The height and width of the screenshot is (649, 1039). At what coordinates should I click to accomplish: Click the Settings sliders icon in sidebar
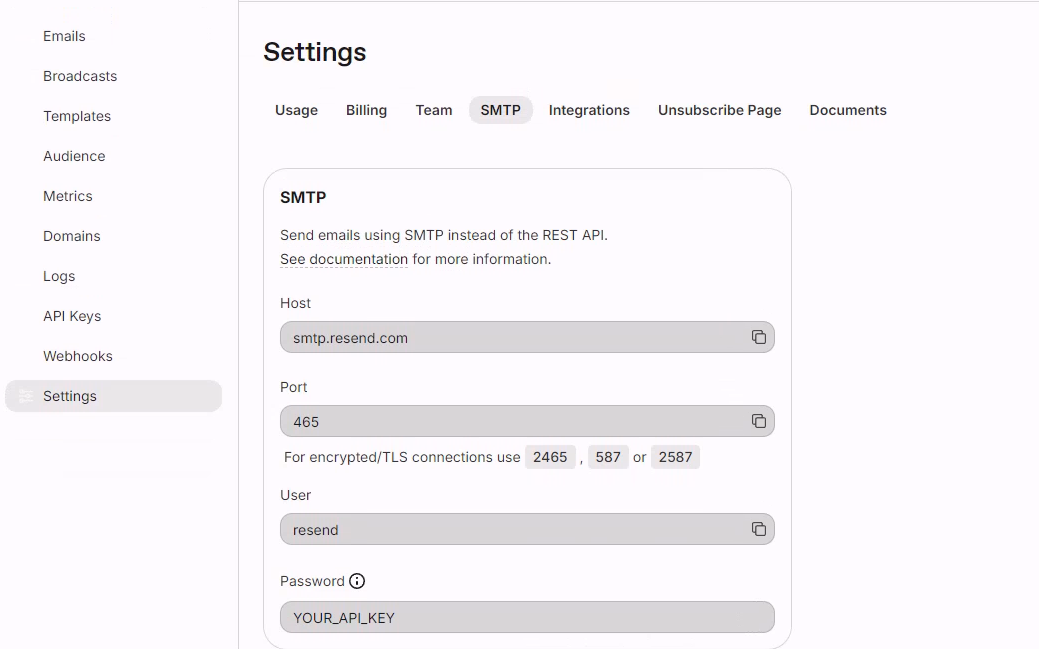25,396
